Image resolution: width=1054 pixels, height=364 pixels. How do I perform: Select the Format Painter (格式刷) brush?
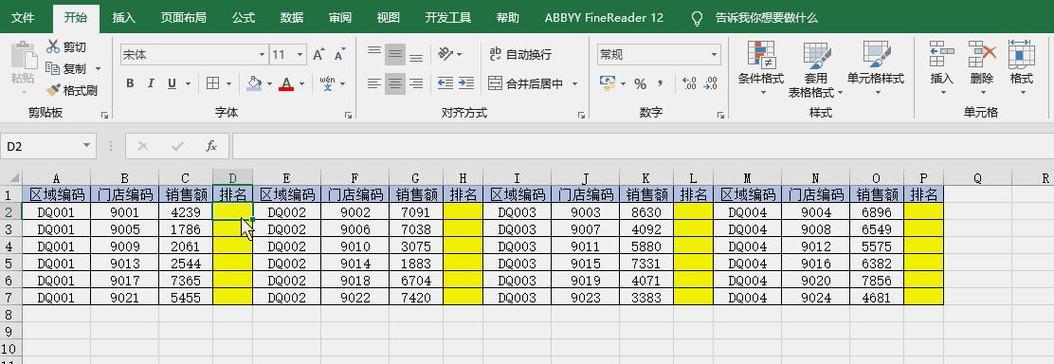tap(53, 90)
